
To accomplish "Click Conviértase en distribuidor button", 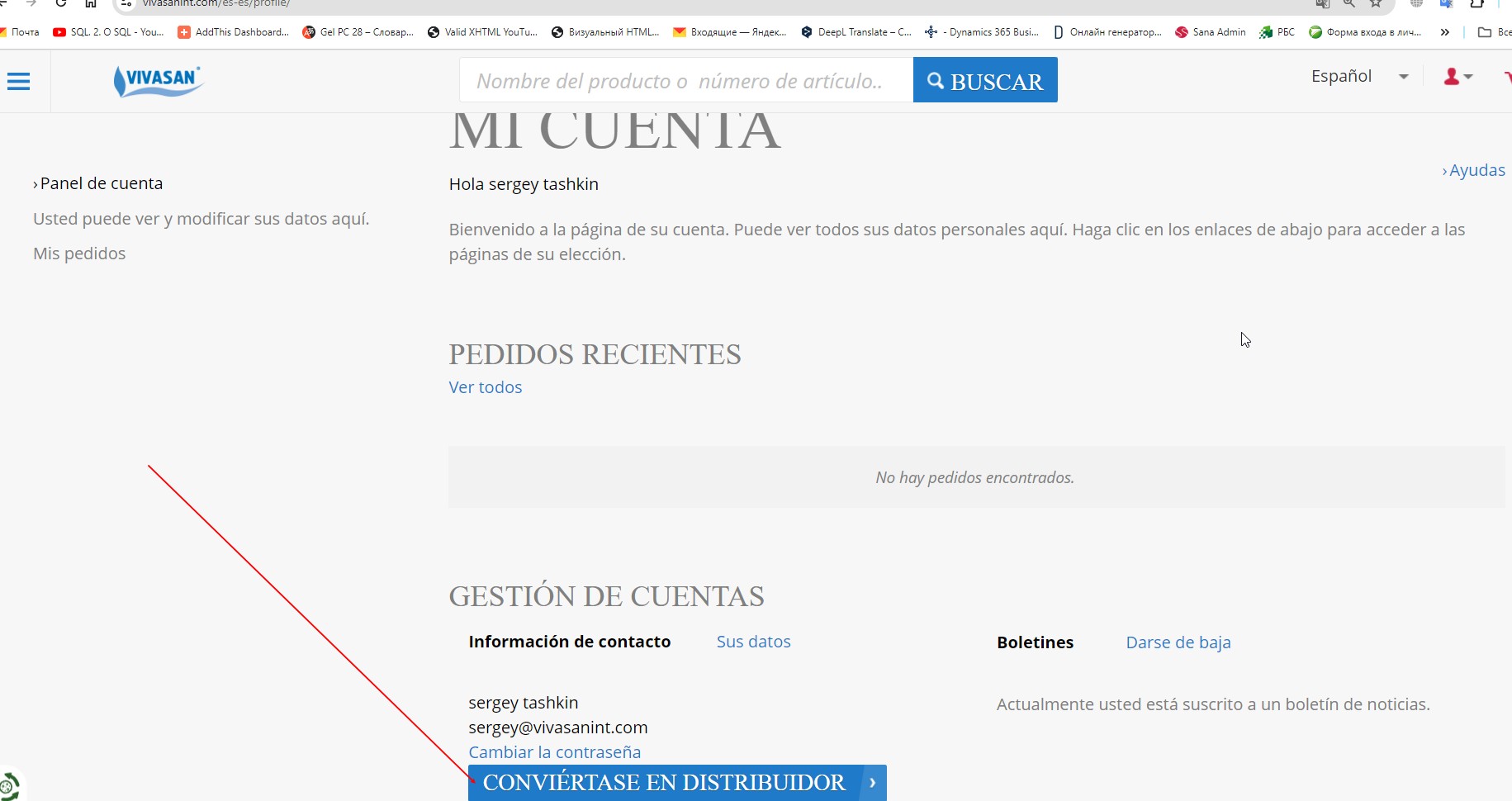I will tap(677, 782).
